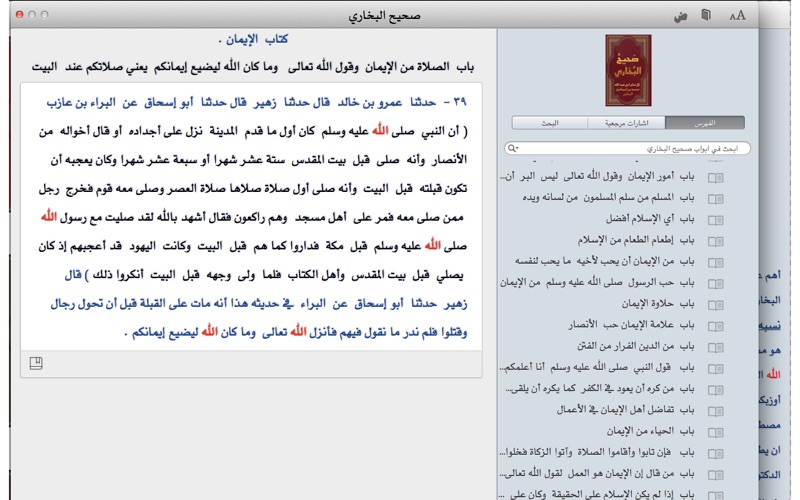This screenshot has width=800, height=500.
Task: Open chapter باب تفاضل أهل الإيمان في الأعمال
Action: click(626, 410)
